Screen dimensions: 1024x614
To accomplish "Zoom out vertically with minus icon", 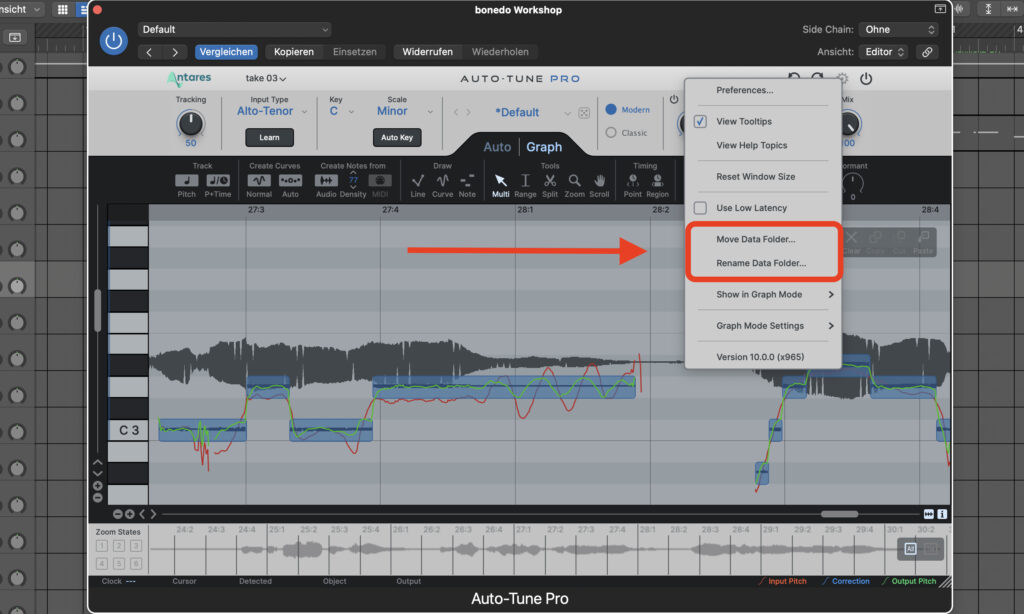I will coord(98,498).
